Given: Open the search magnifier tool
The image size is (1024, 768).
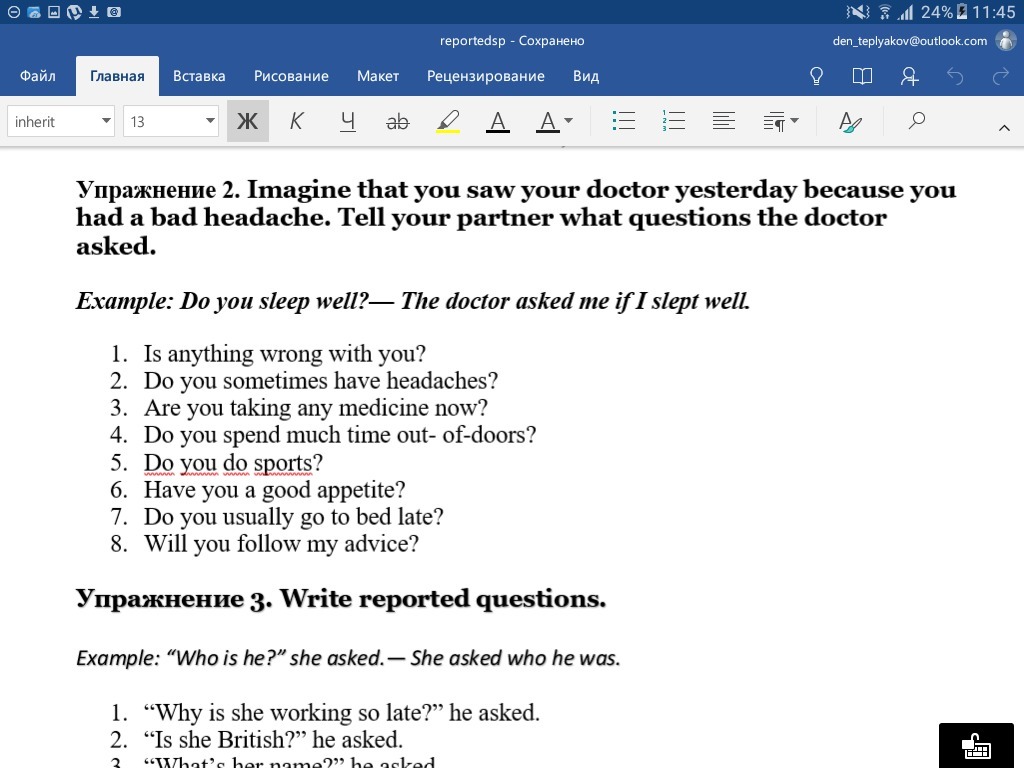Looking at the screenshot, I should [916, 121].
